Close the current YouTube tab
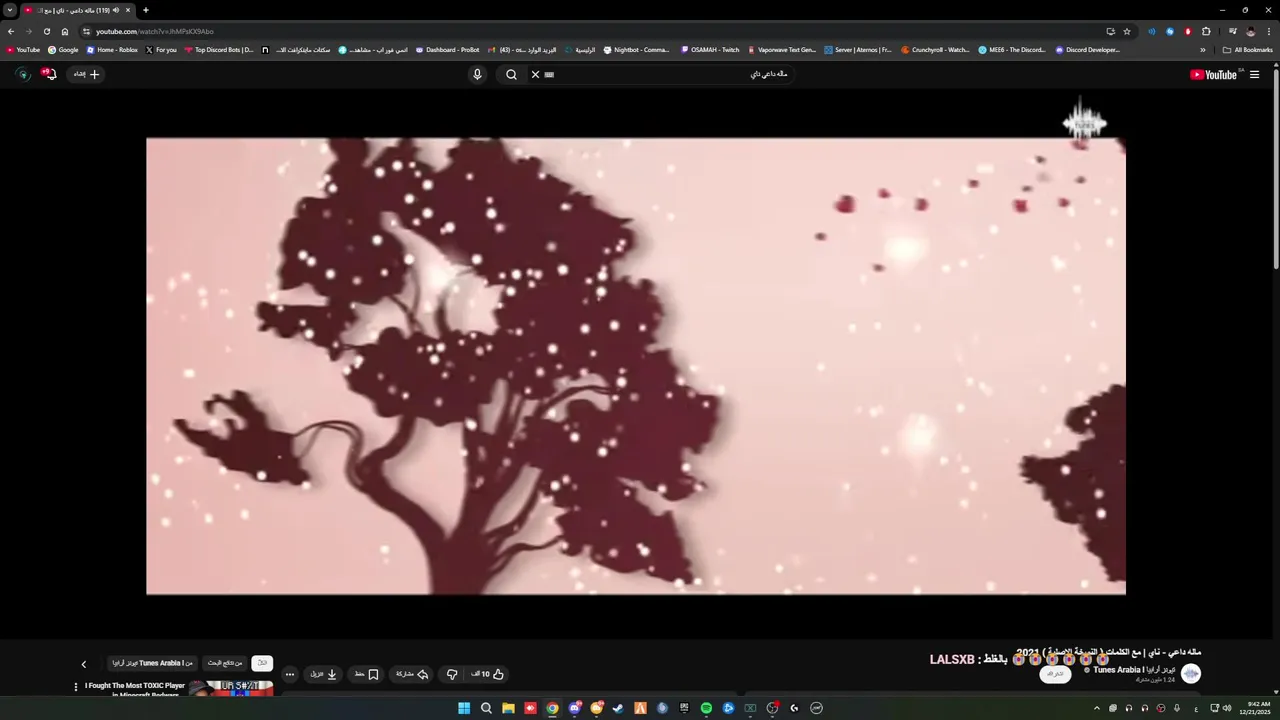1280x720 pixels. [x=128, y=10]
